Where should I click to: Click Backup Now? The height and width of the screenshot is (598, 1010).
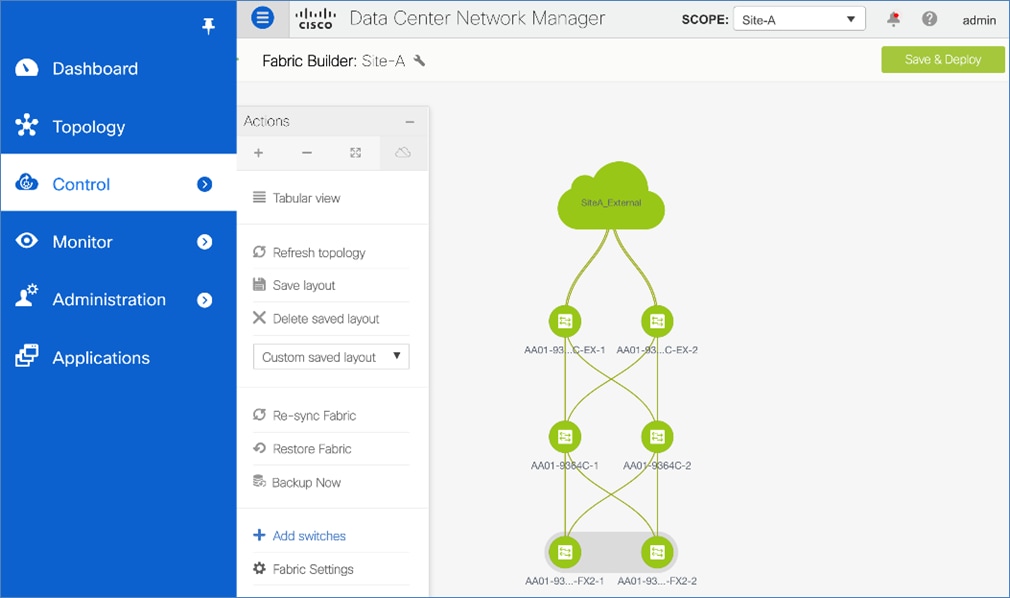(x=297, y=482)
